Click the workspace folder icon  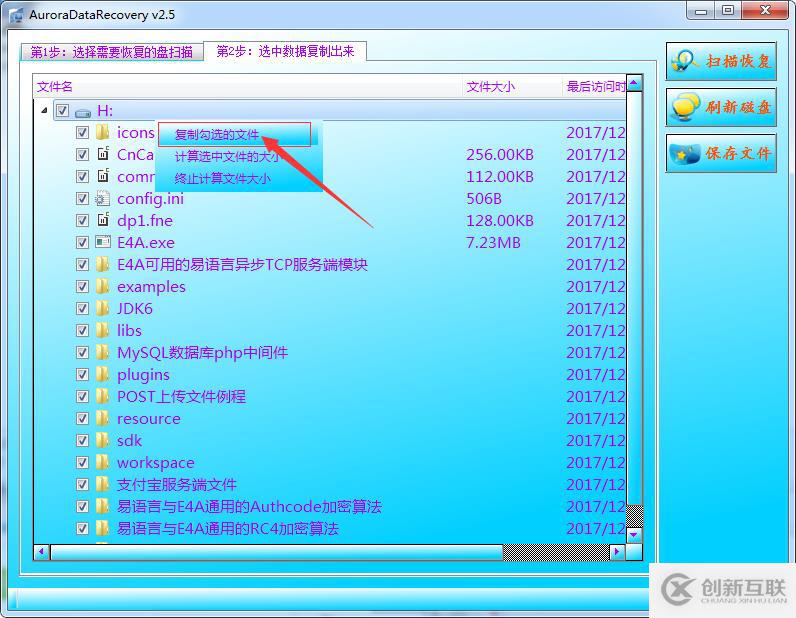click(102, 462)
